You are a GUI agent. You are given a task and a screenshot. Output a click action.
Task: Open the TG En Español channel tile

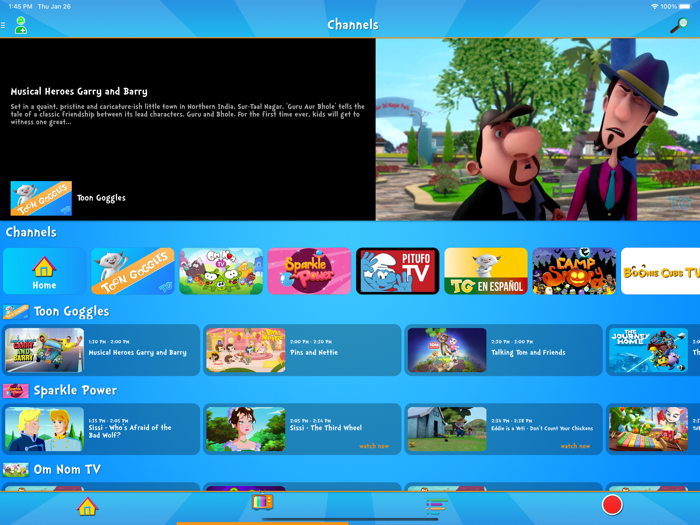point(486,271)
